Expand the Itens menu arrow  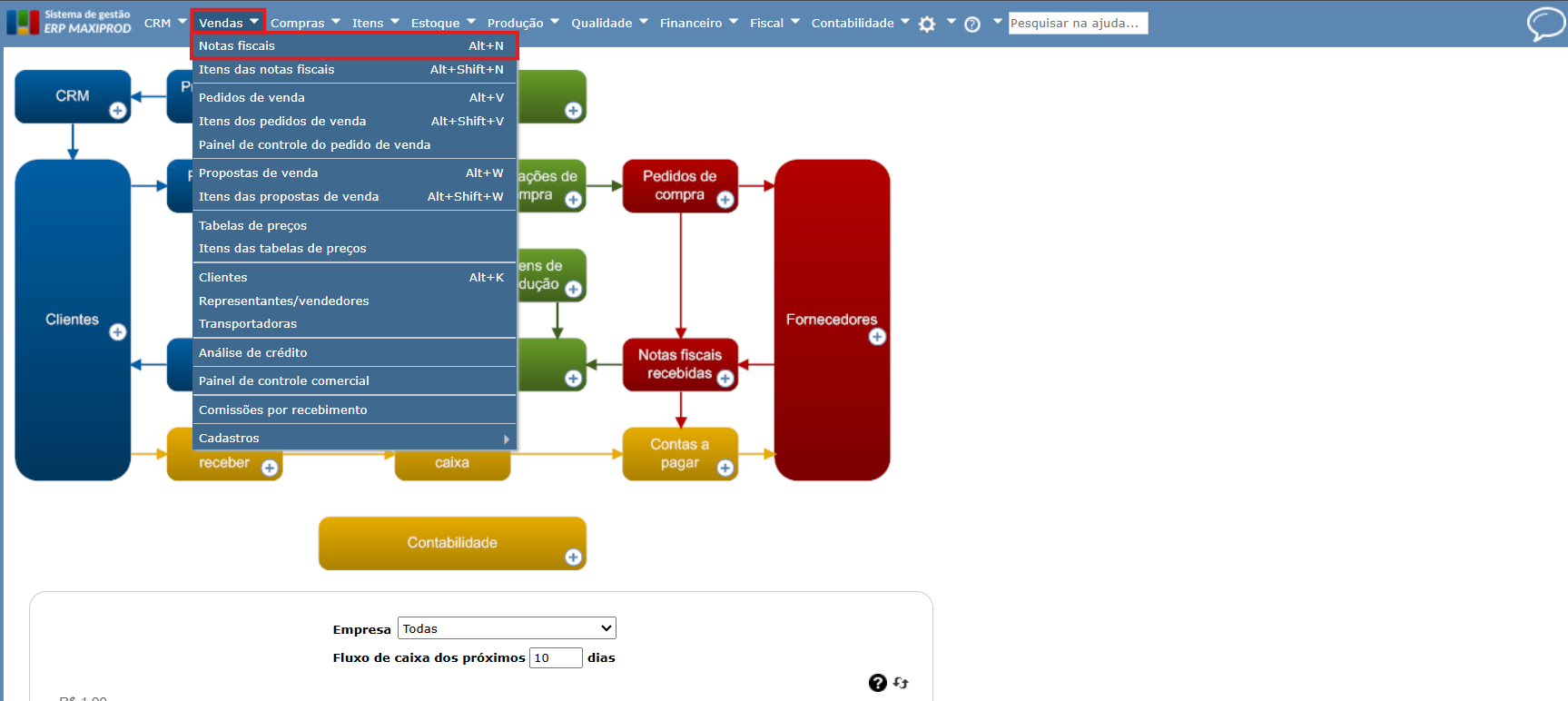[395, 22]
